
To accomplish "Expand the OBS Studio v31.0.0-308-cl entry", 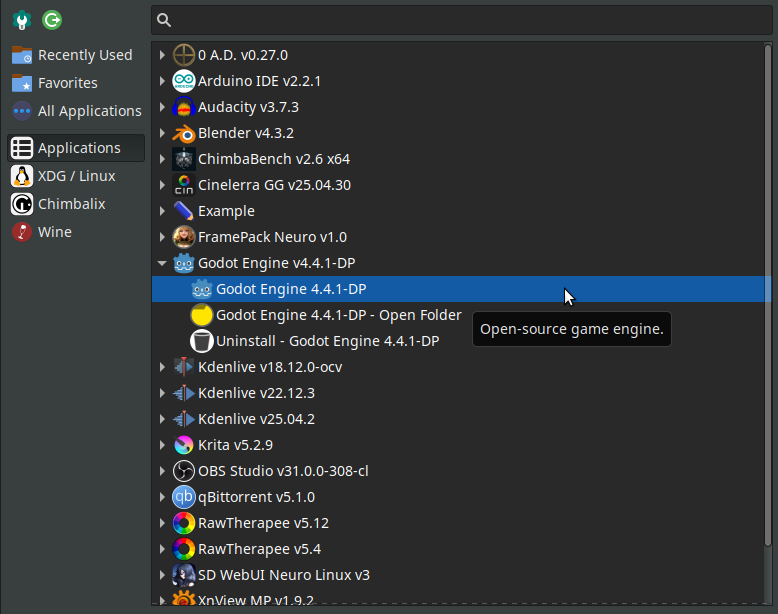I will click(162, 471).
